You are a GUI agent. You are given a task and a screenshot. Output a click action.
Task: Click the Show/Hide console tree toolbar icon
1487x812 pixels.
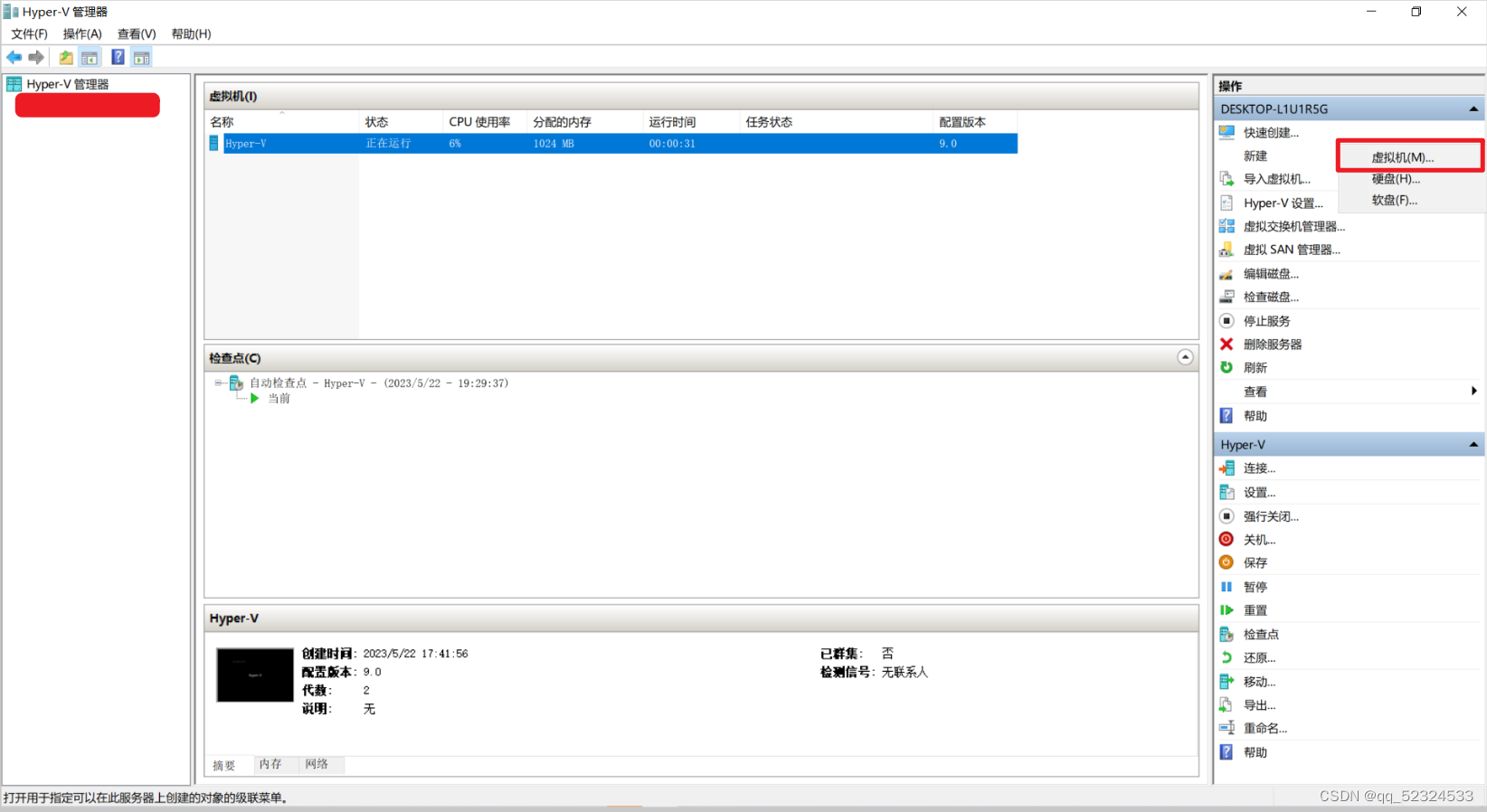pyautogui.click(x=90, y=57)
